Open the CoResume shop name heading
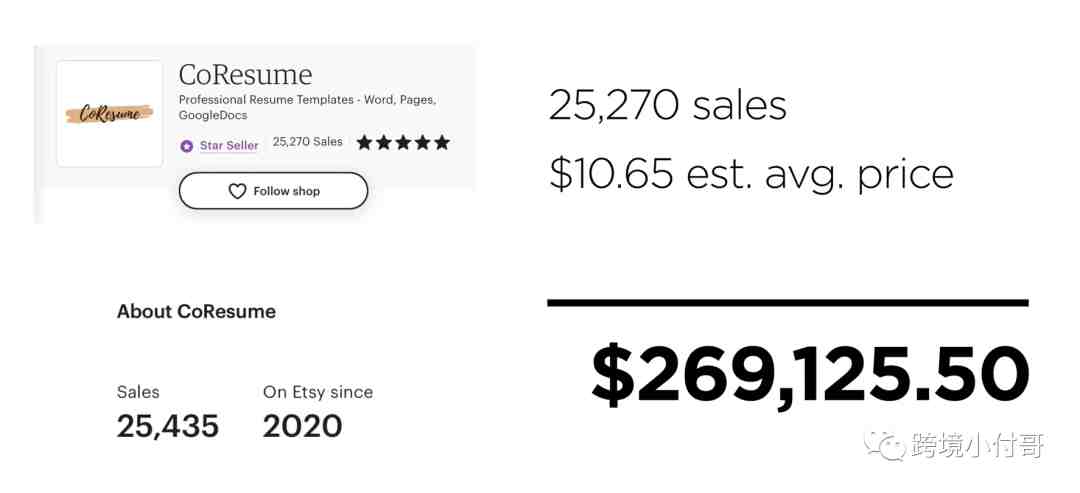Screen dimensions: 1080x493 pos(245,74)
